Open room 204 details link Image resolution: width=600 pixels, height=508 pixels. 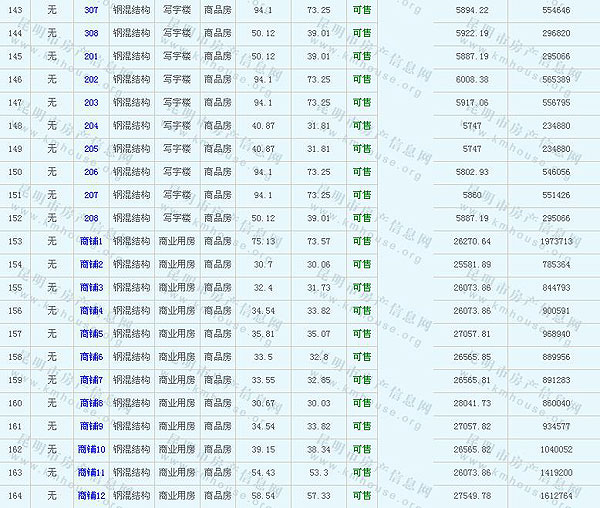[x=91, y=126]
